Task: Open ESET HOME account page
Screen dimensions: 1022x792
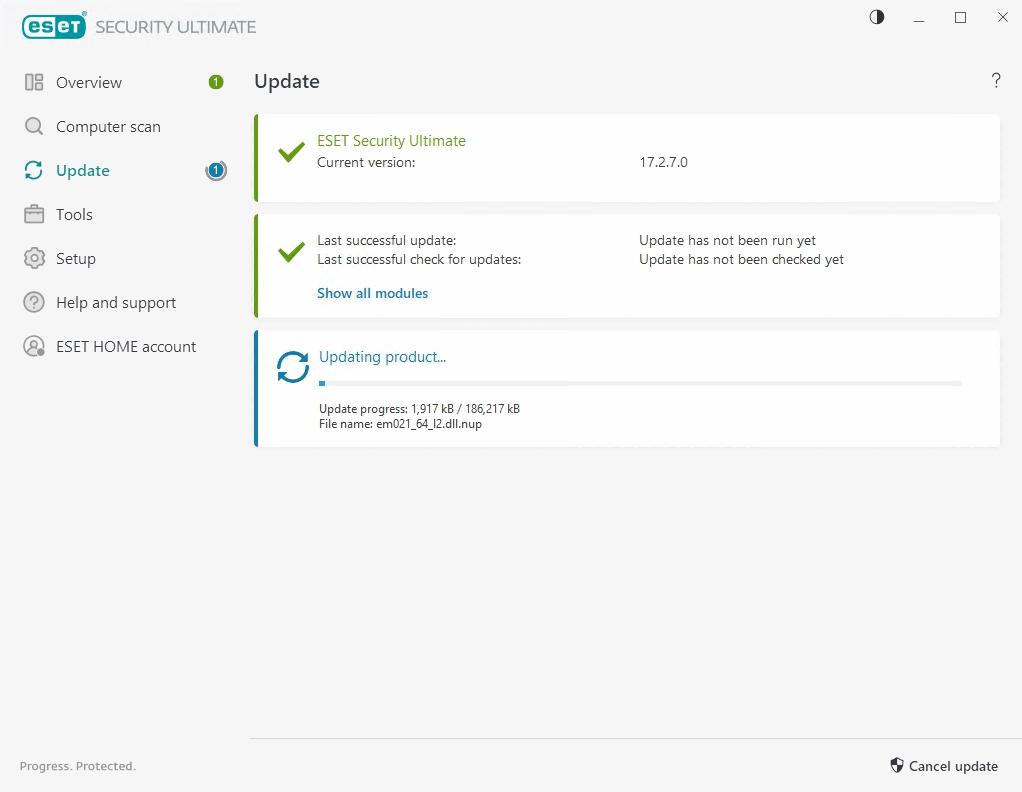Action: pyautogui.click(x=126, y=346)
